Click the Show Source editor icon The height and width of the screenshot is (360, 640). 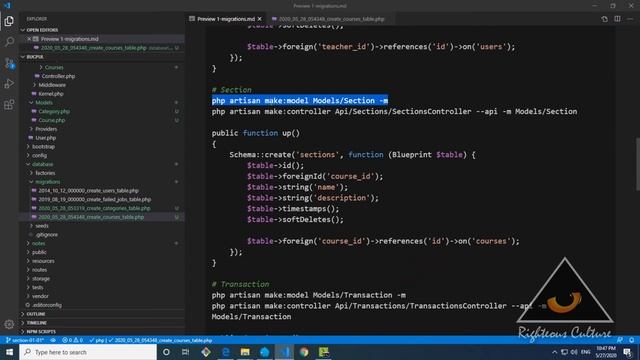pyautogui.click(x=604, y=19)
